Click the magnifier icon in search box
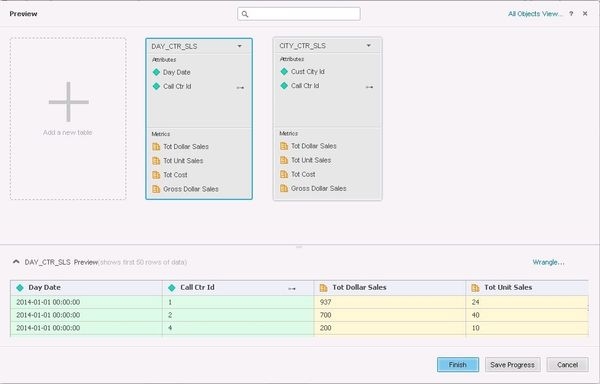This screenshot has height=384, width=600. point(245,14)
